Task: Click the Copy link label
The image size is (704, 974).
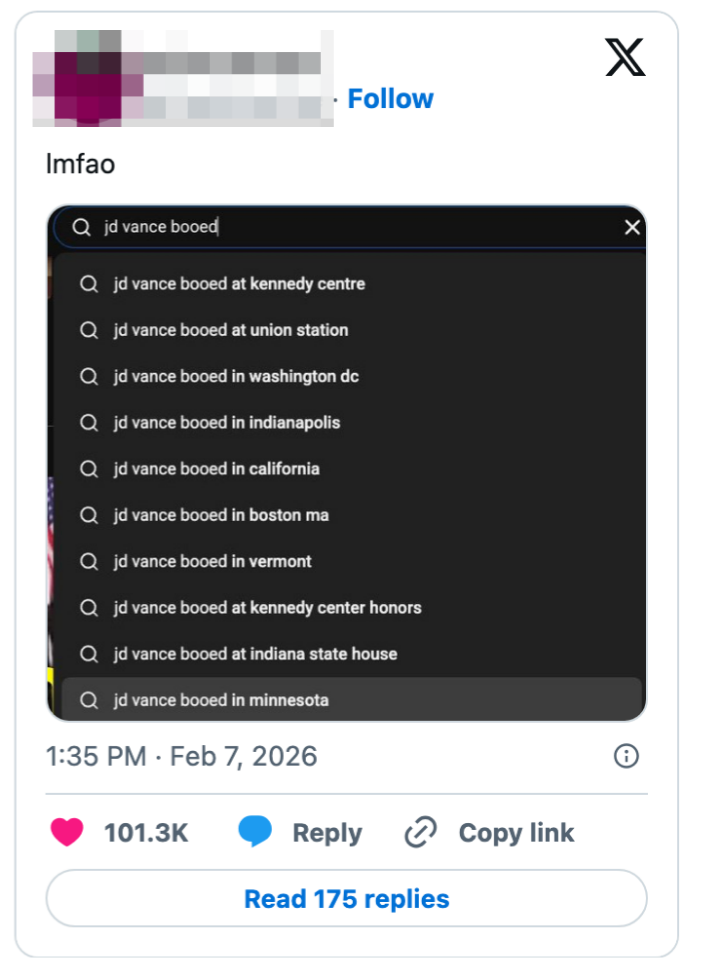Action: click(x=516, y=833)
